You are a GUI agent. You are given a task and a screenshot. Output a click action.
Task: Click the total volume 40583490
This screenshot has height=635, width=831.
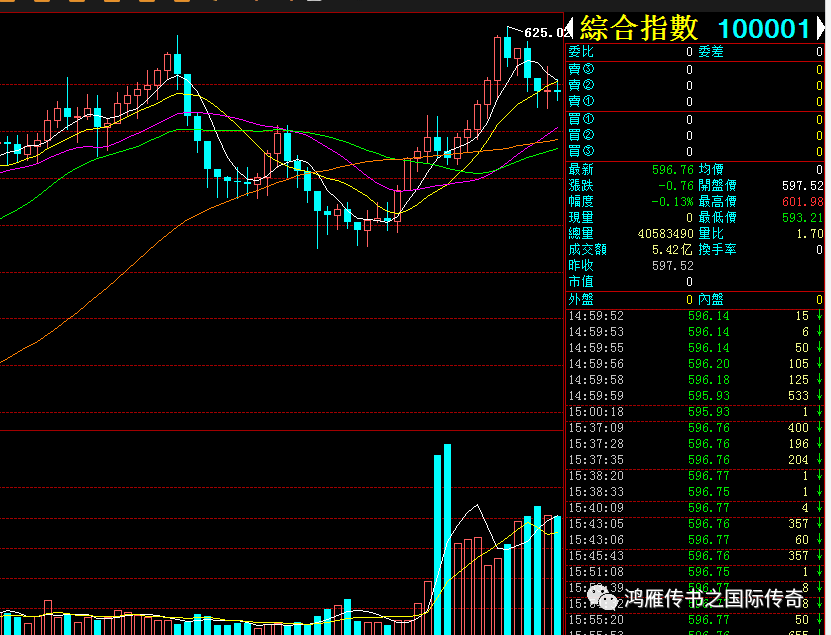[x=666, y=234]
